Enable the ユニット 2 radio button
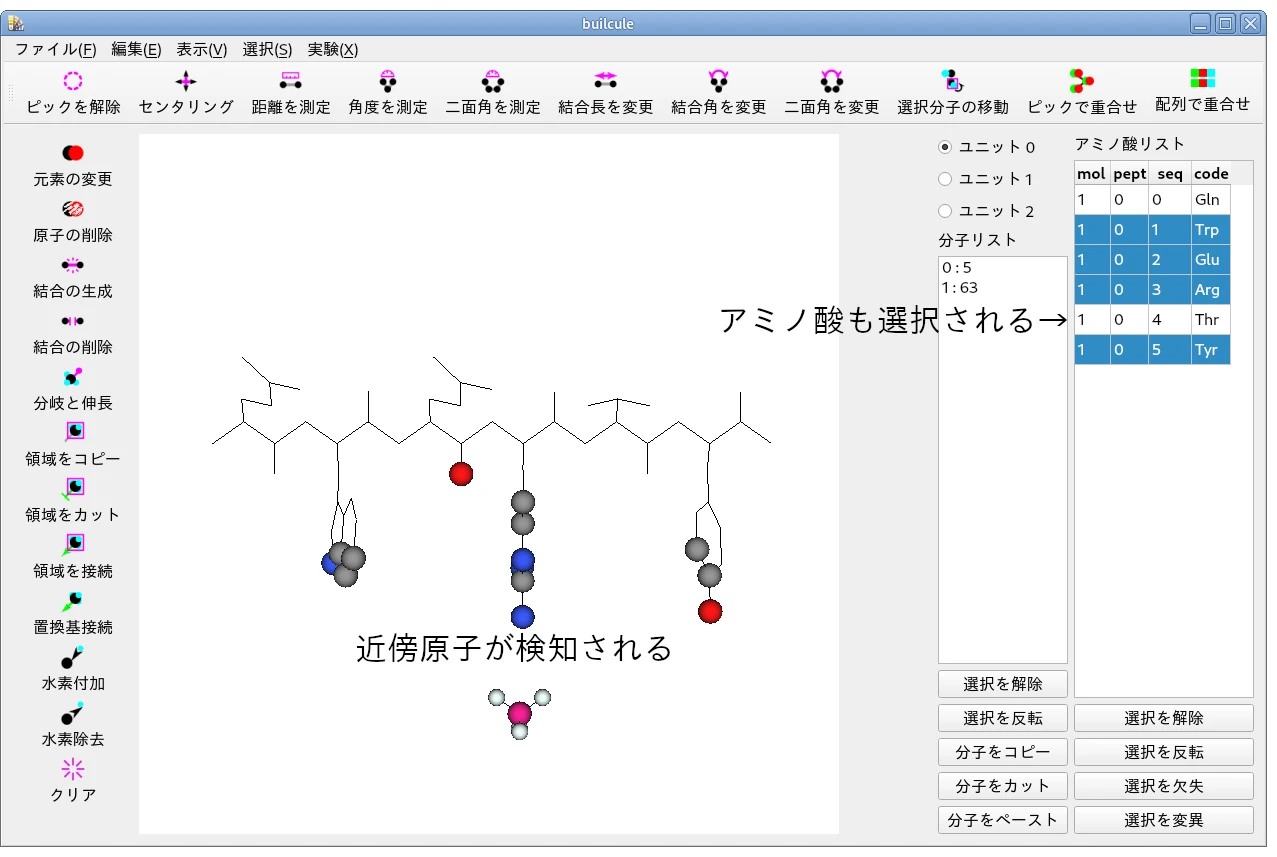The height and width of the screenshot is (857, 1277). tap(945, 211)
